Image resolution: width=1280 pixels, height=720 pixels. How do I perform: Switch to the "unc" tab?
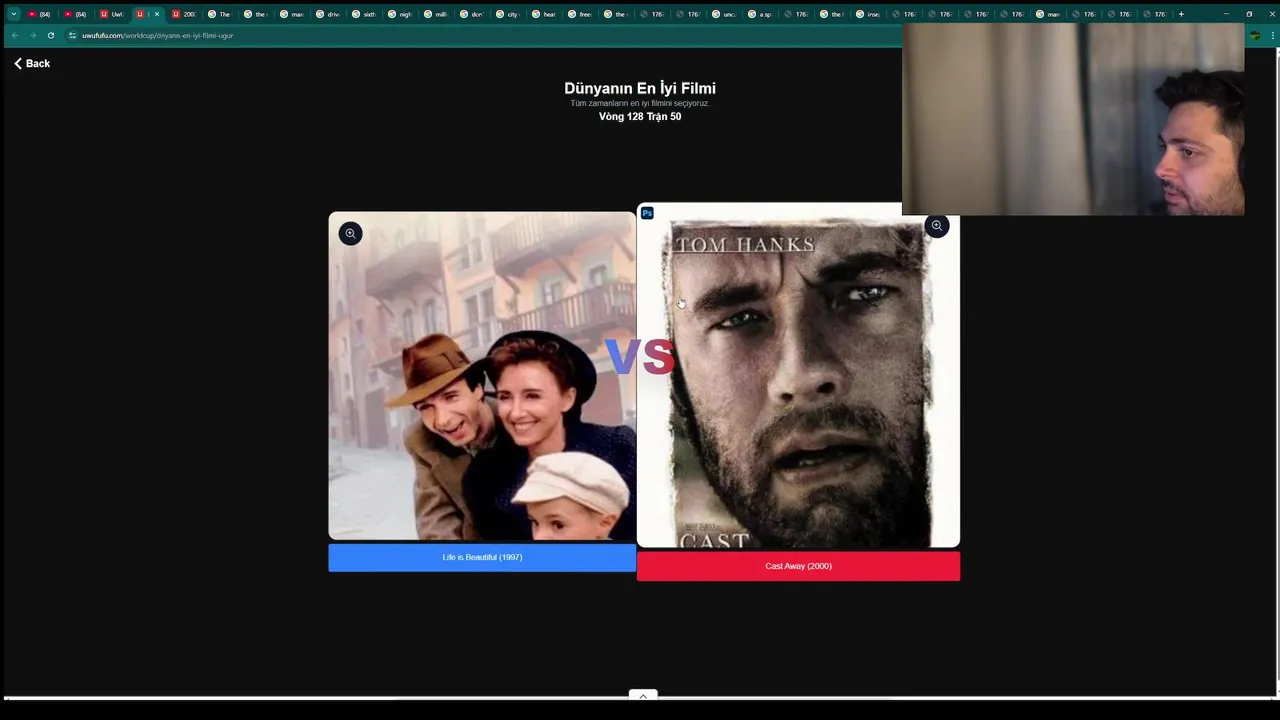point(724,14)
